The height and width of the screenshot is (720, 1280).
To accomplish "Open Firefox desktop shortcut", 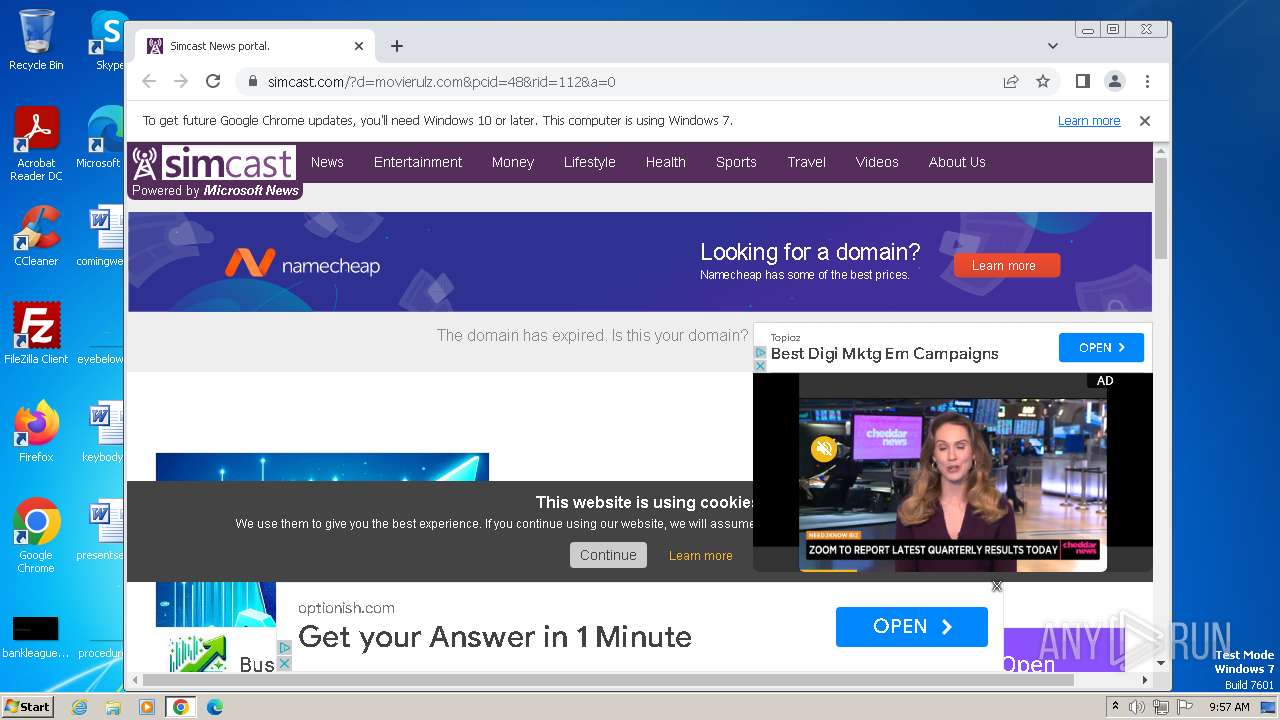I will click(x=36, y=432).
